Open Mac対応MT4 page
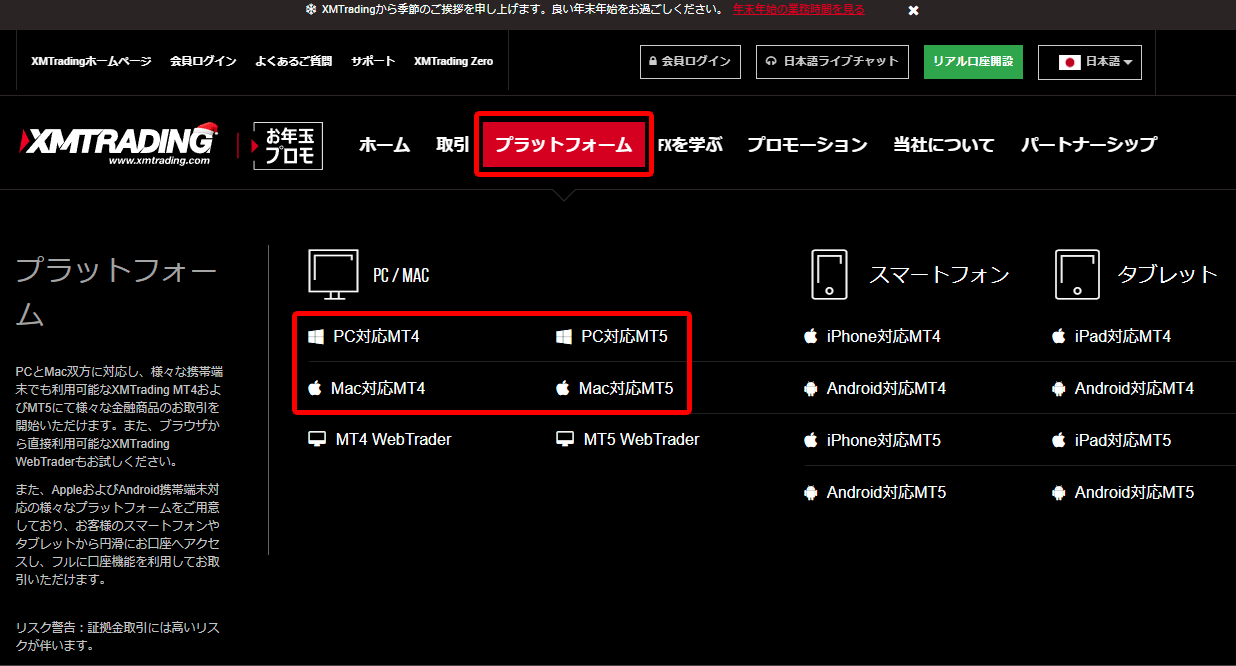Viewport: 1236px width, 666px height. point(378,388)
